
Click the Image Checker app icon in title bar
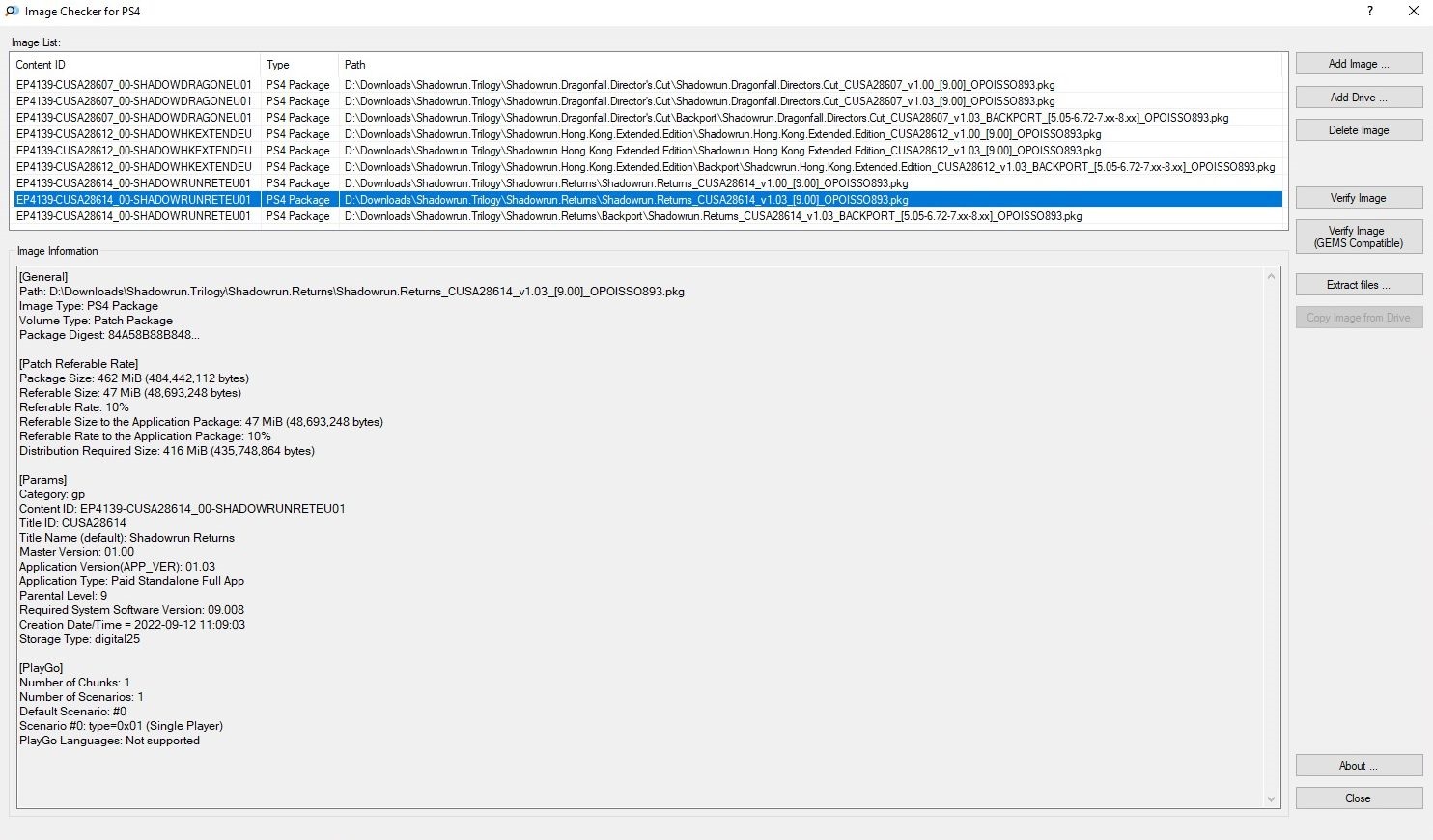(x=12, y=12)
